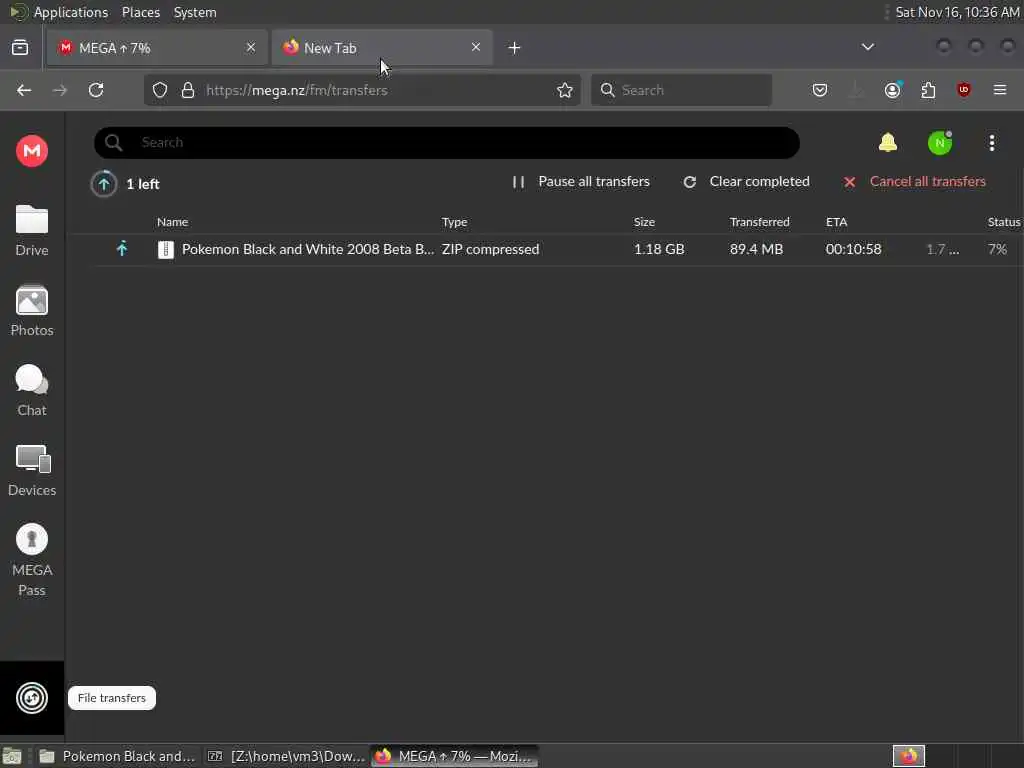Open the Photos section
The height and width of the screenshot is (768, 1024).
click(x=31, y=311)
